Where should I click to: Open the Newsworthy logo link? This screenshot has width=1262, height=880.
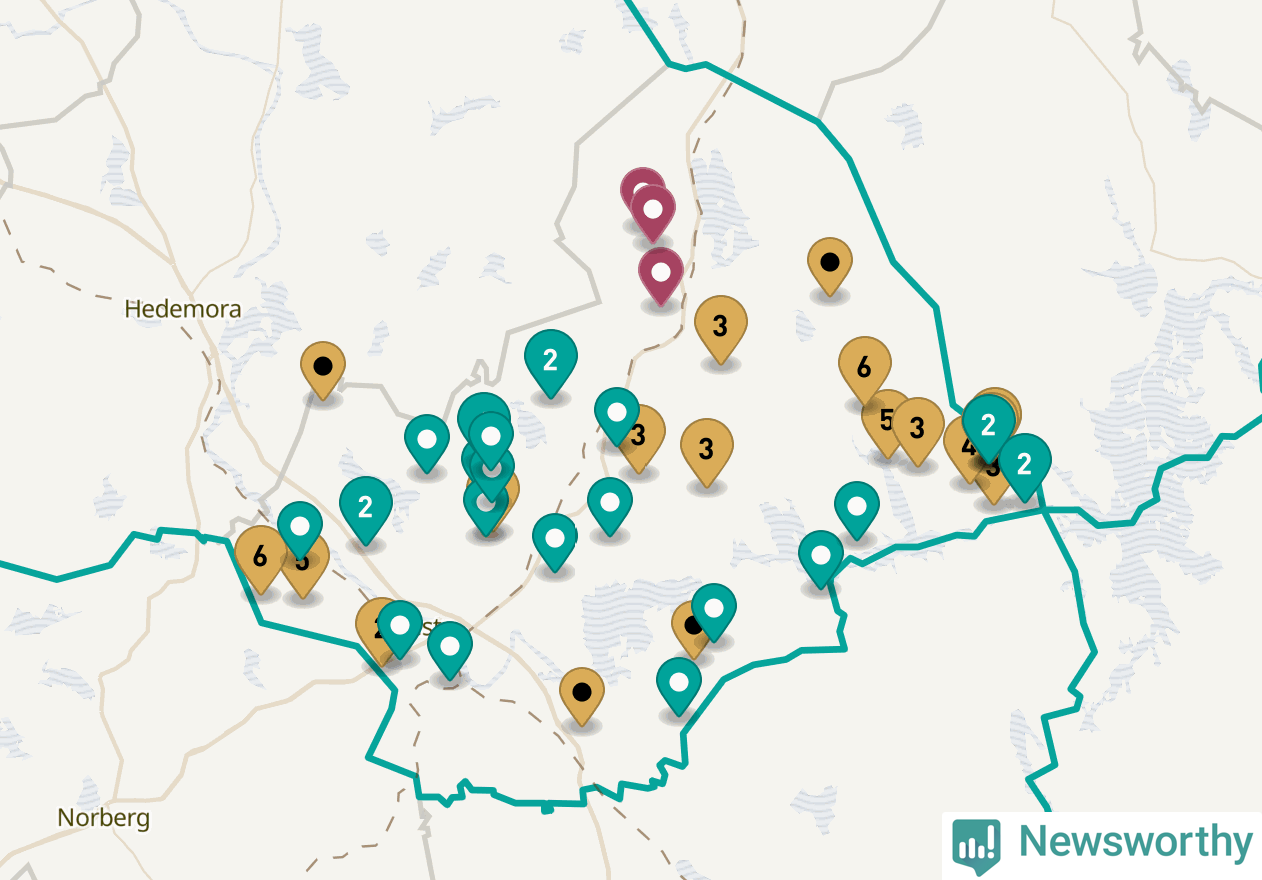[x=1102, y=843]
